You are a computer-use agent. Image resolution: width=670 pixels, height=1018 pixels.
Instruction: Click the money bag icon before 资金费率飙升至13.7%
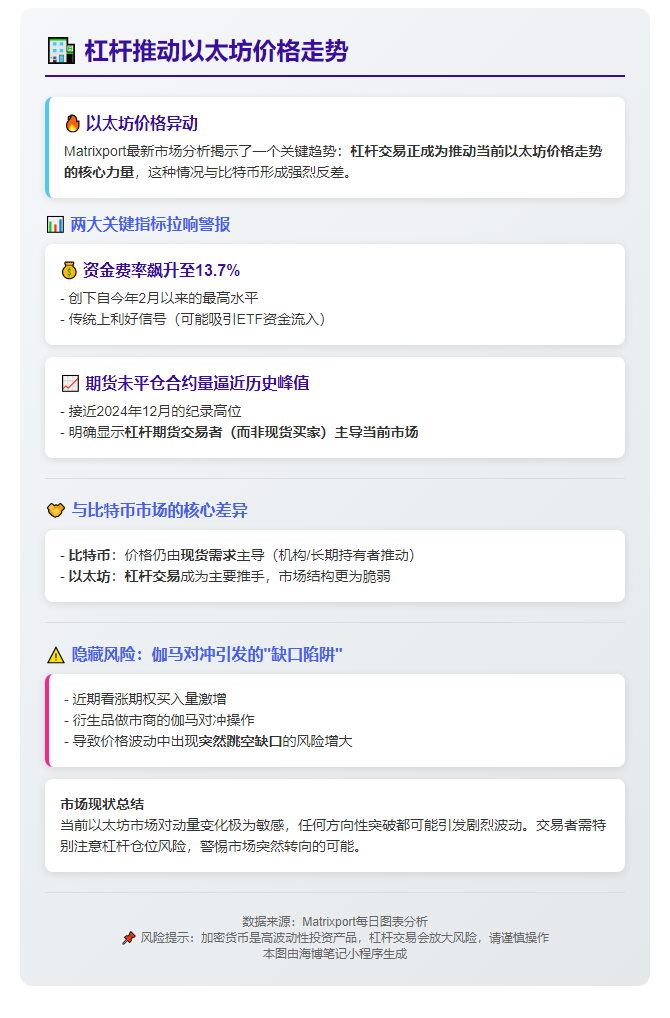(69, 270)
